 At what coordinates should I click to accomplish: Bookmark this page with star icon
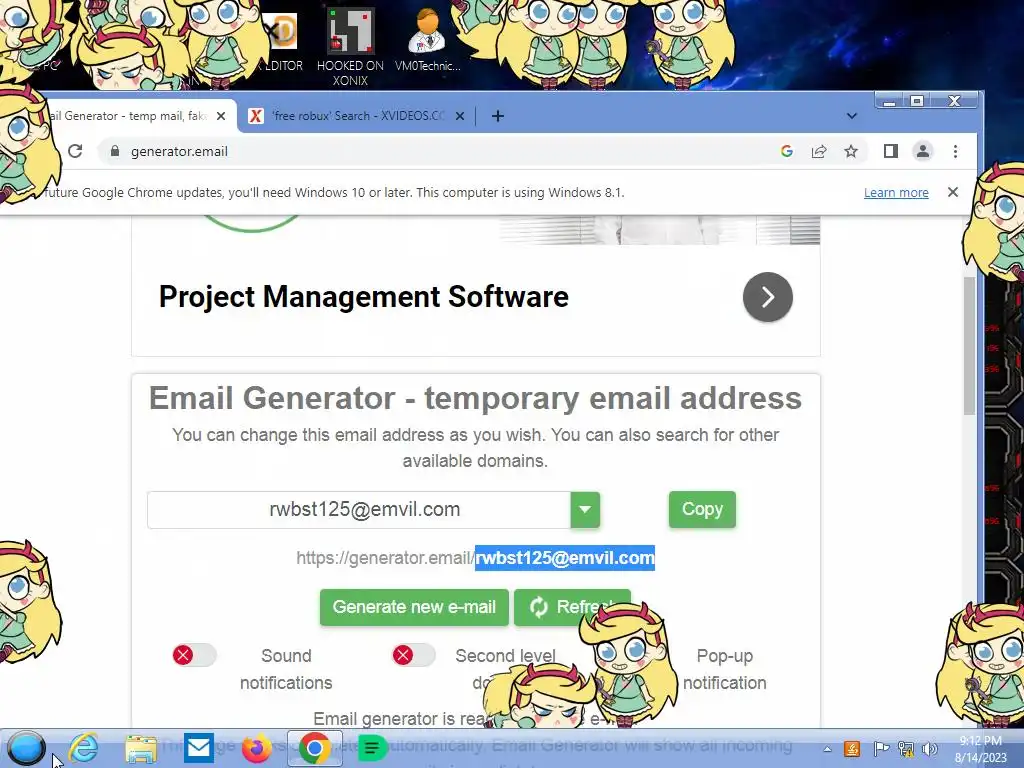[851, 152]
